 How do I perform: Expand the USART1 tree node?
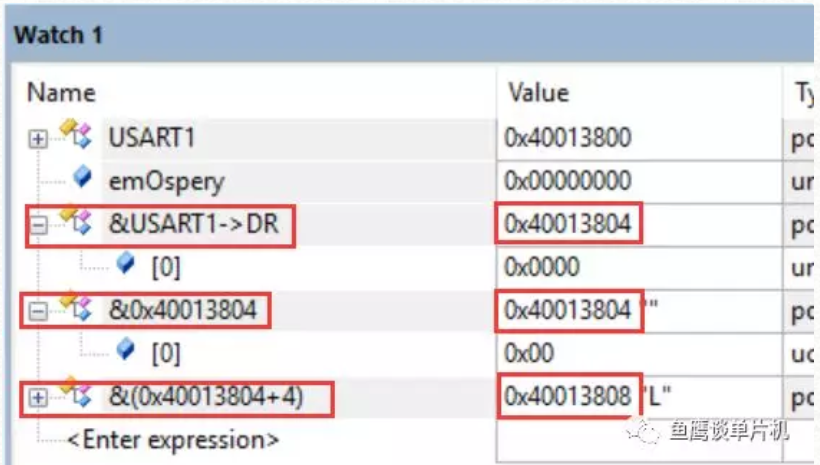pyautogui.click(x=38, y=139)
